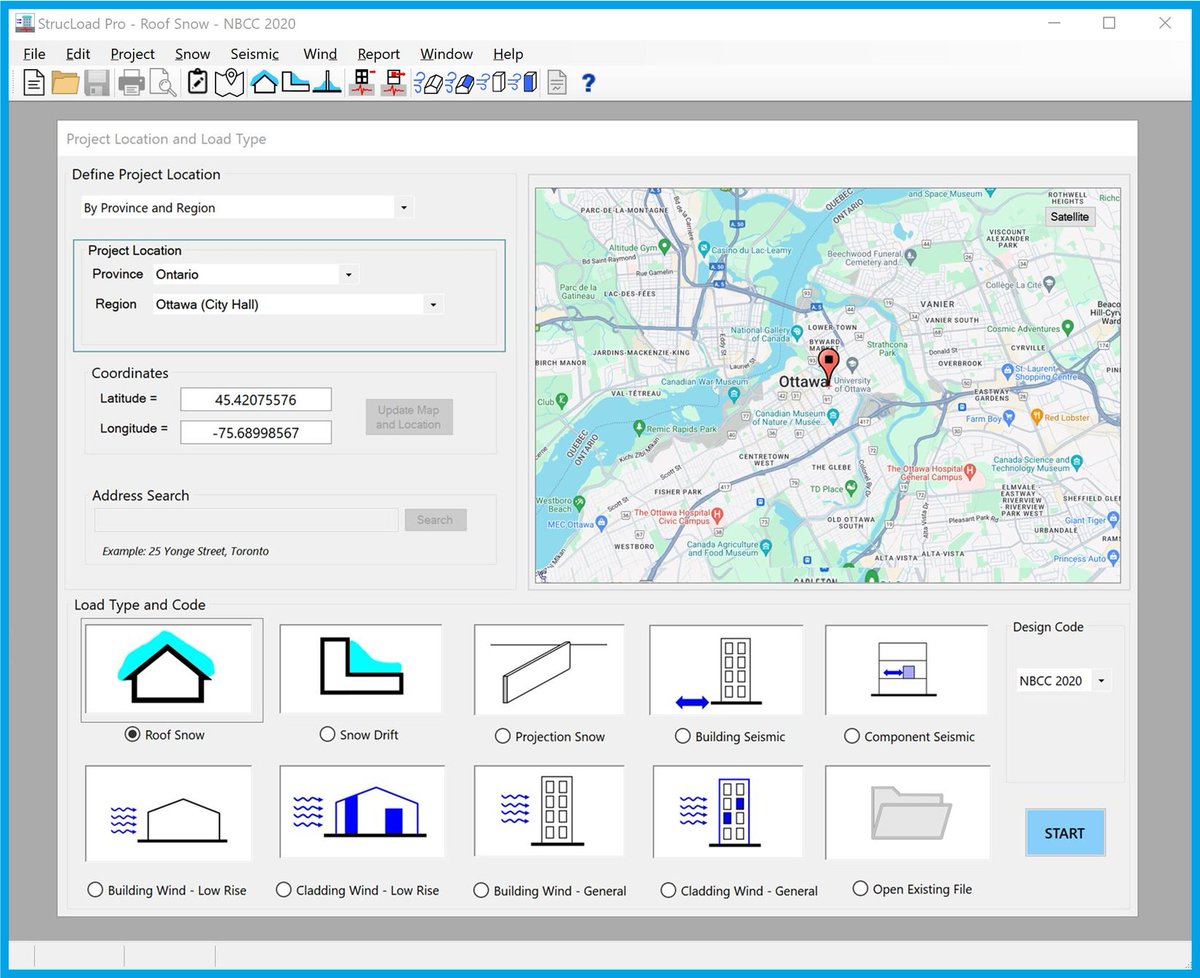Open the Province dropdown
Image resolution: width=1200 pixels, height=978 pixels.
(x=348, y=273)
